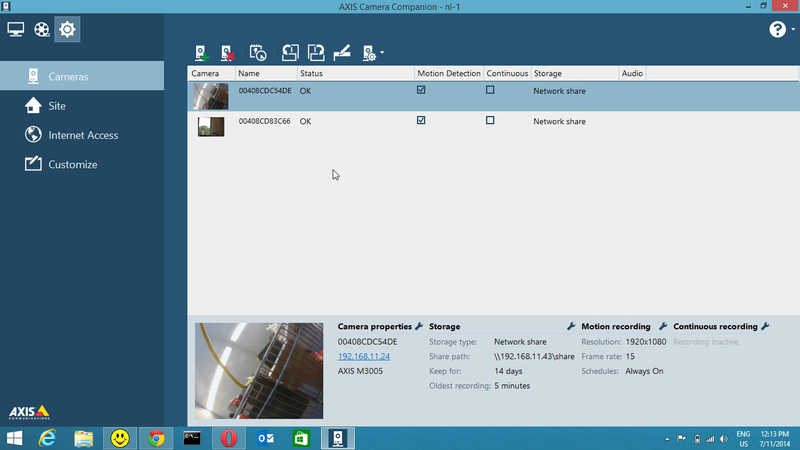This screenshot has height=450, width=800.
Task: Click thumbnail of camera 00408CDC54DE
Action: (x=211, y=96)
